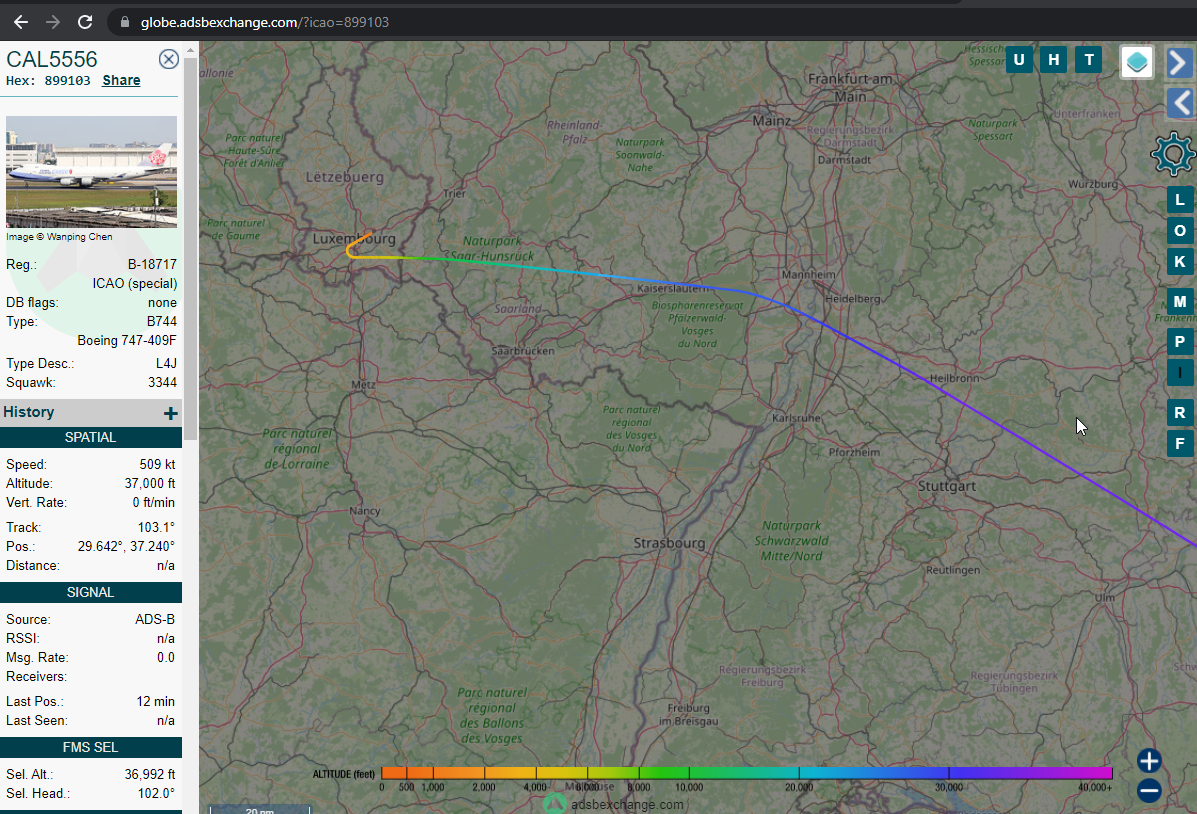Click the Luxembourg label on the map
1197x814 pixels.
[354, 239]
